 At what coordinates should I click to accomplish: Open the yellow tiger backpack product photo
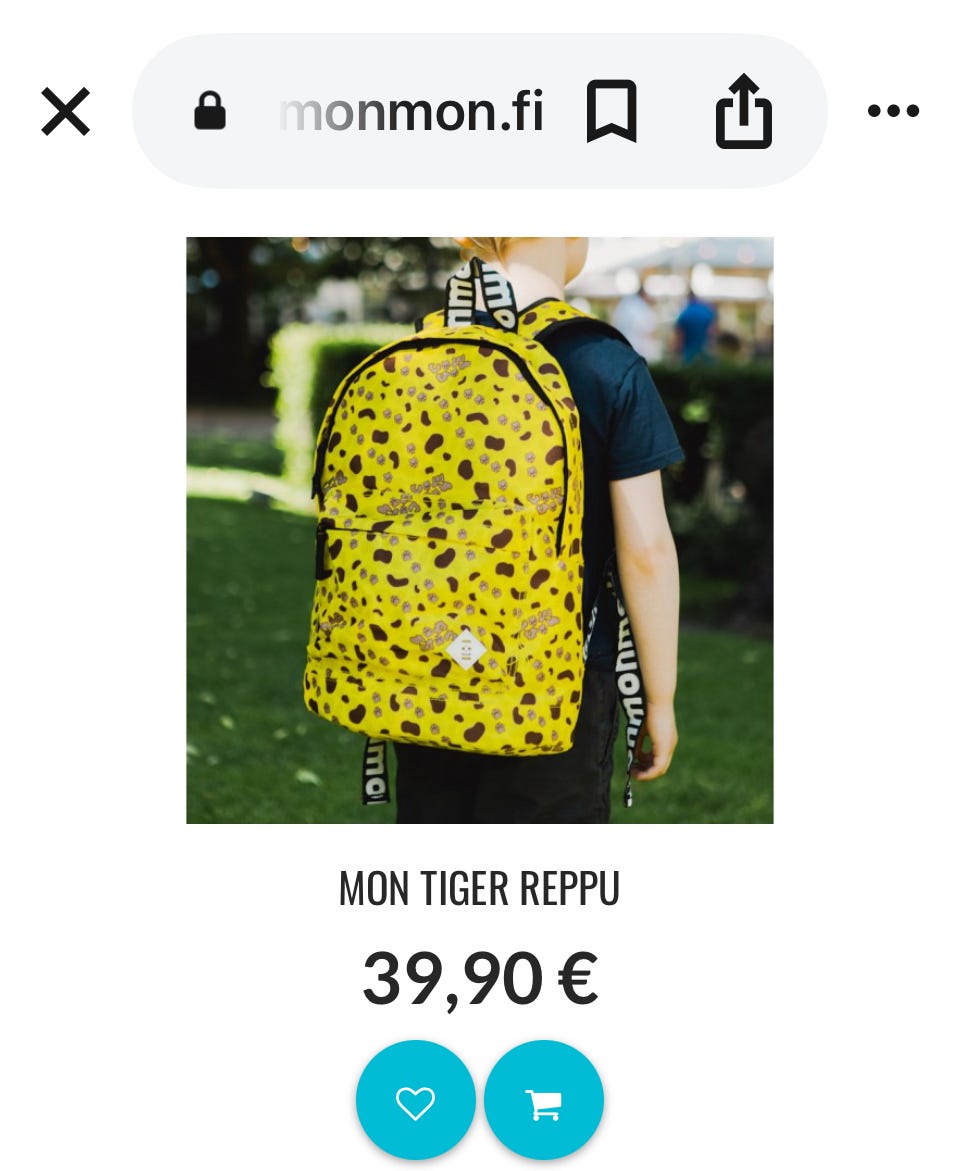(x=480, y=530)
